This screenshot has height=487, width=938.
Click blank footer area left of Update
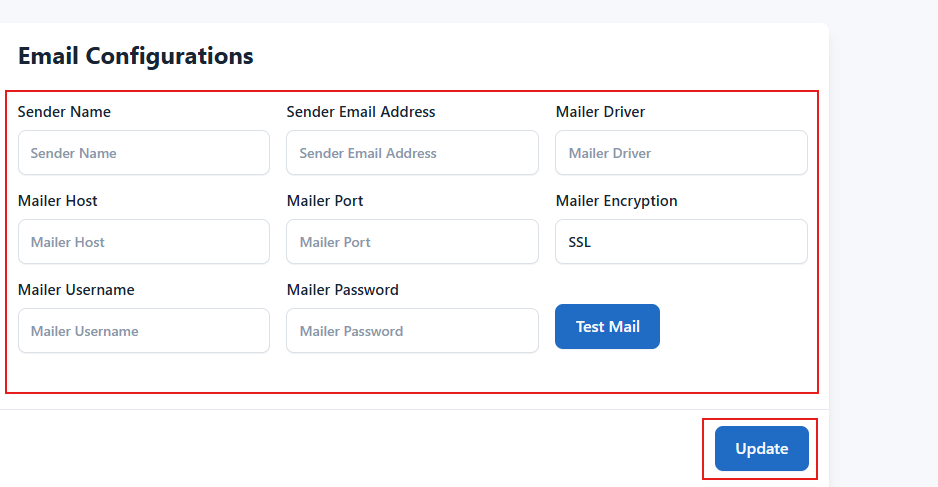click(x=350, y=449)
